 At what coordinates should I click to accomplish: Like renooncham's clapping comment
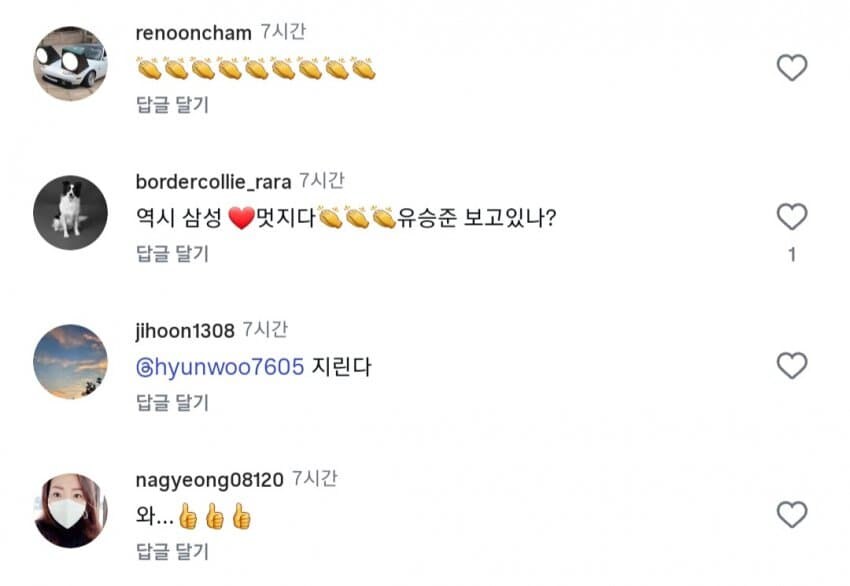click(791, 68)
